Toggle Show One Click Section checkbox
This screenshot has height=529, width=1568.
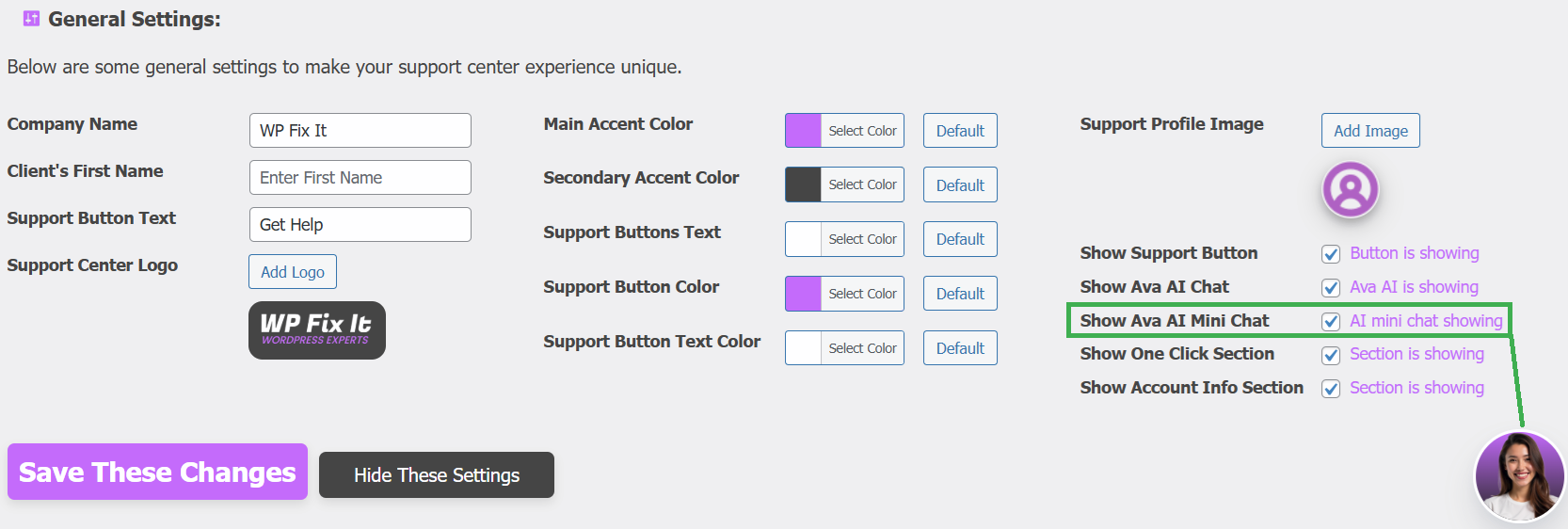coord(1331,356)
